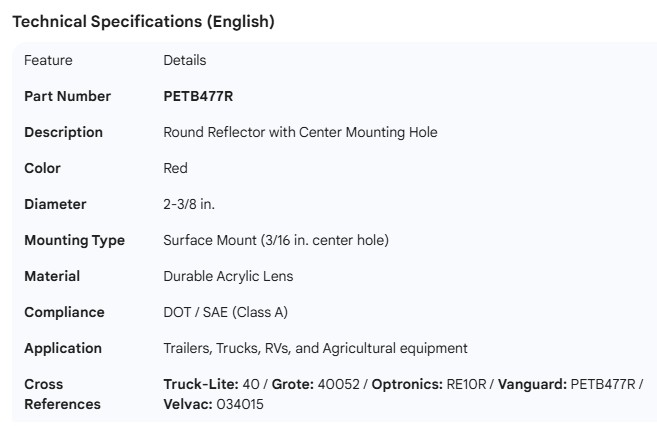This screenshot has height=426, width=657.
Task: Select the Cross References row label
Action: point(62,394)
